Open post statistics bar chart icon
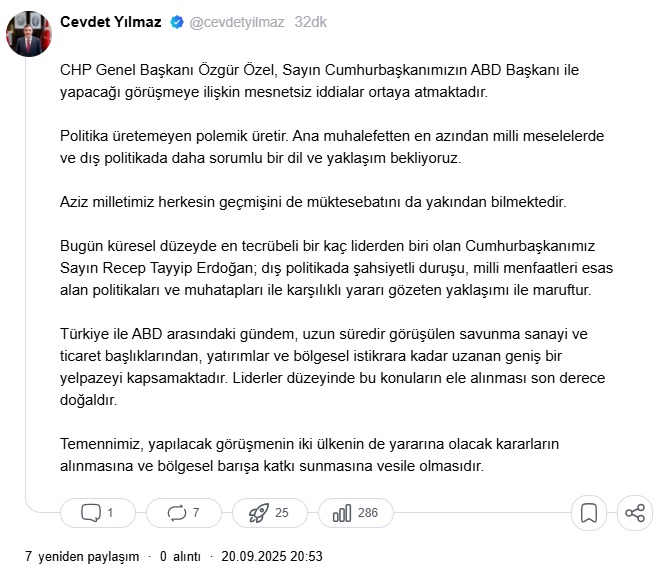 click(x=342, y=513)
